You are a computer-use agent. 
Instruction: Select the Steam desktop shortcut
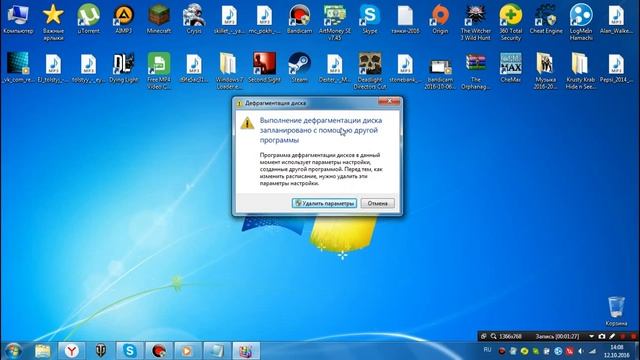click(299, 68)
